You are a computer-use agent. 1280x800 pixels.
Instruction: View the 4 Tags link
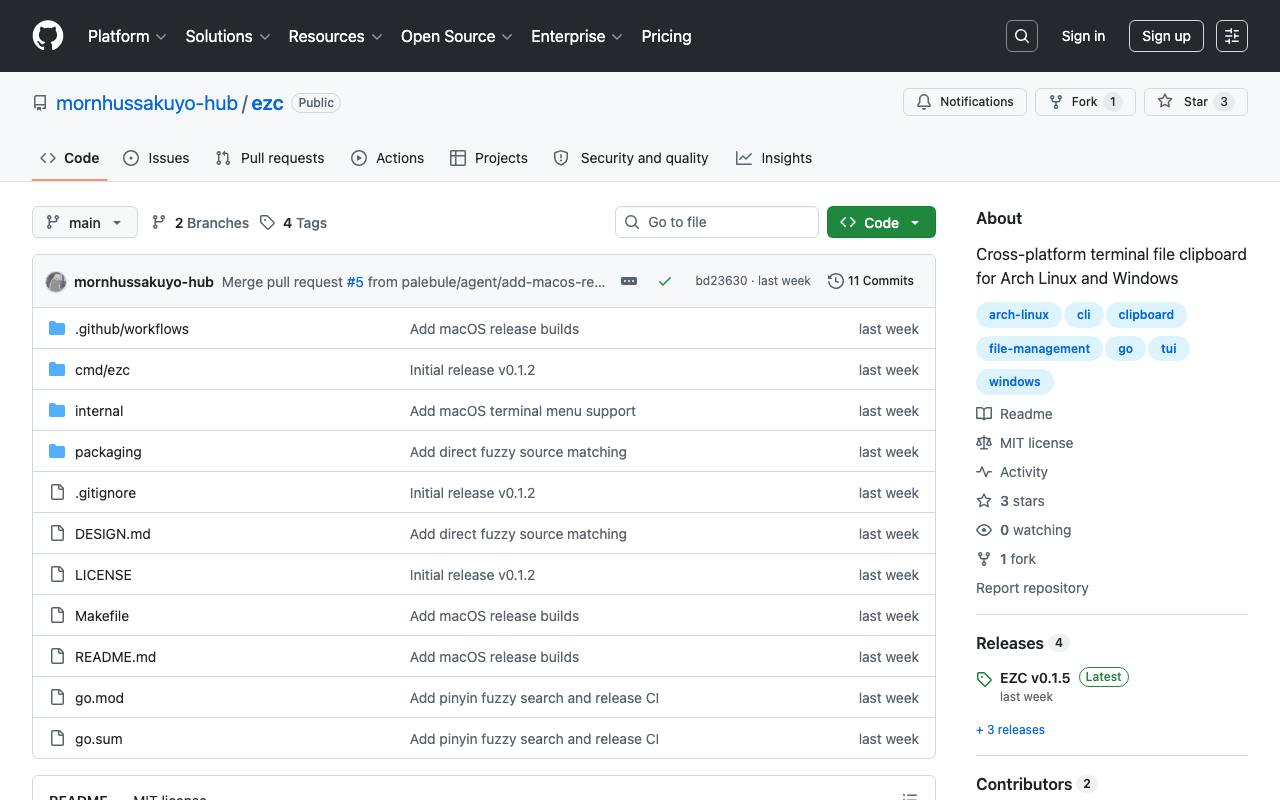(x=293, y=223)
